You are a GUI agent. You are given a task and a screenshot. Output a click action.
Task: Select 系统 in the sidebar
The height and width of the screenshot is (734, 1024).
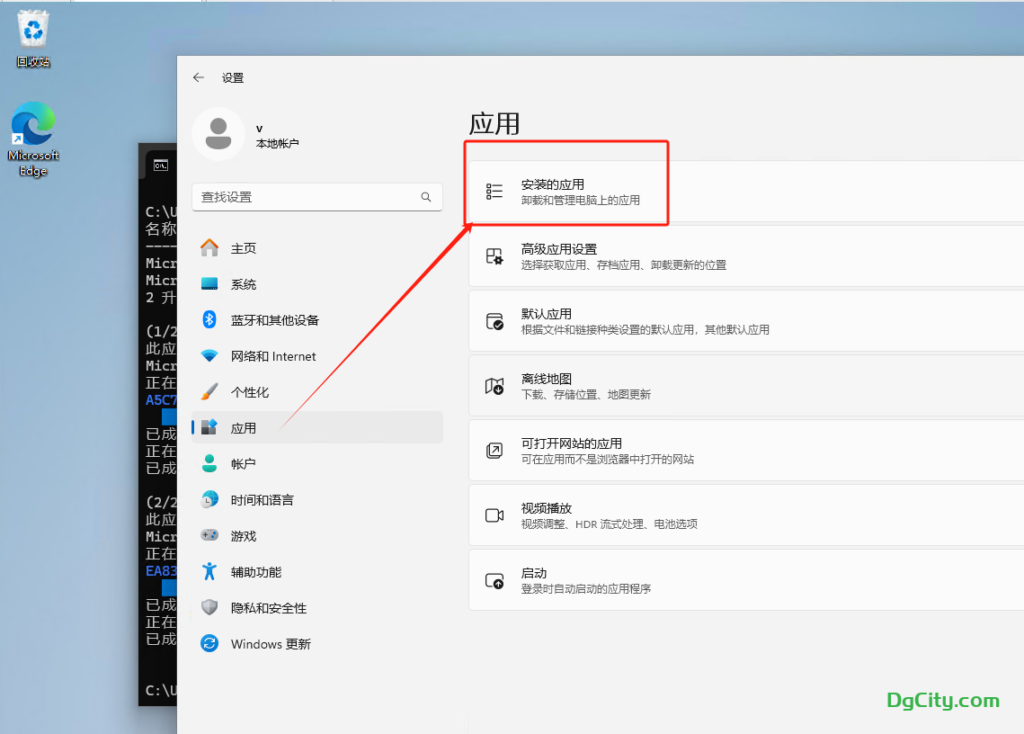(x=243, y=284)
